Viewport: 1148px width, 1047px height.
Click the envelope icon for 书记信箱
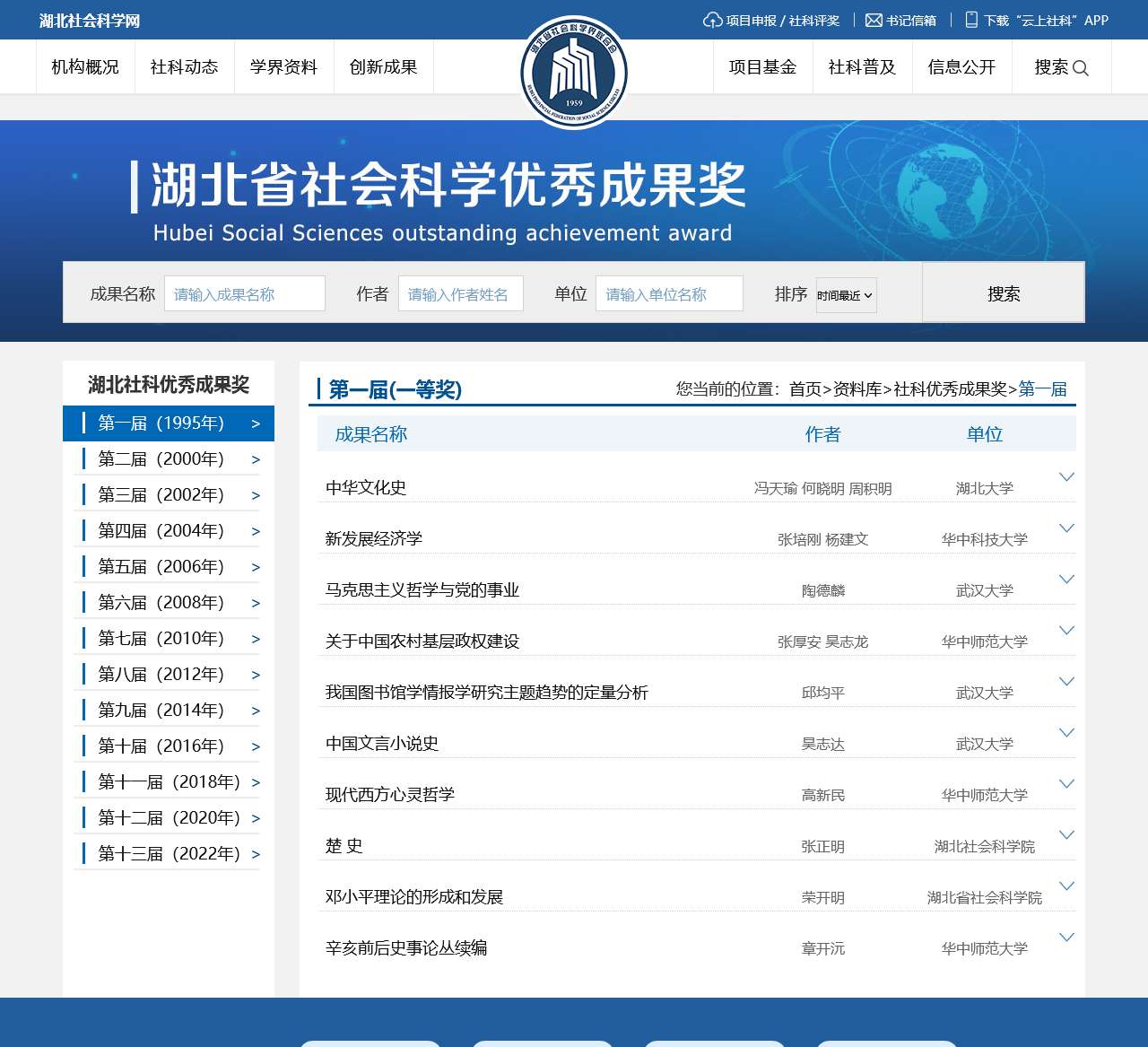coord(873,20)
